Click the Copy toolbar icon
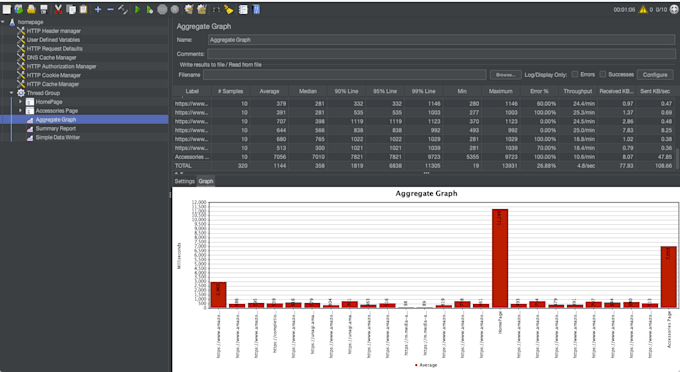The width and height of the screenshot is (680, 372). tap(71, 9)
